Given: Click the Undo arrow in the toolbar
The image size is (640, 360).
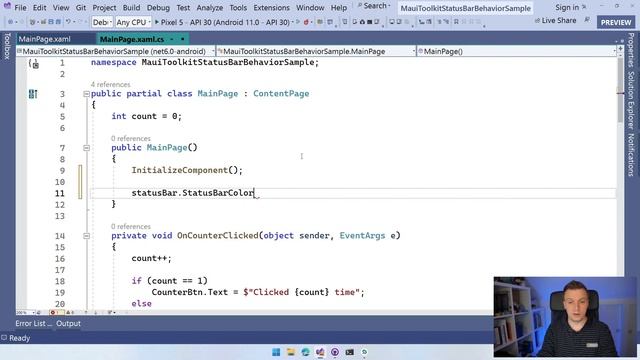Looking at the screenshot, I should [x=68, y=22].
